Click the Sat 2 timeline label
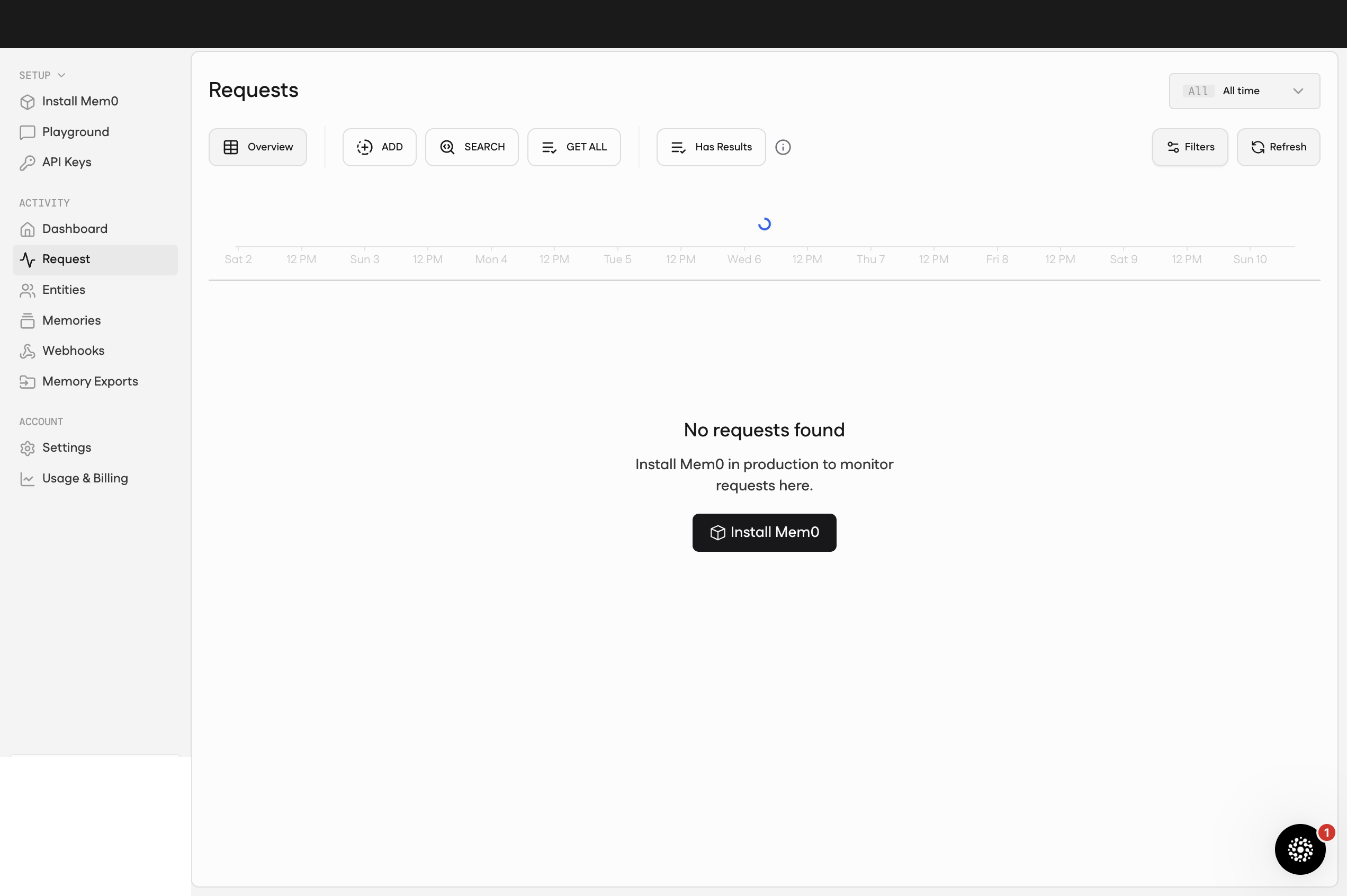Image resolution: width=1347 pixels, height=896 pixels. [238, 259]
